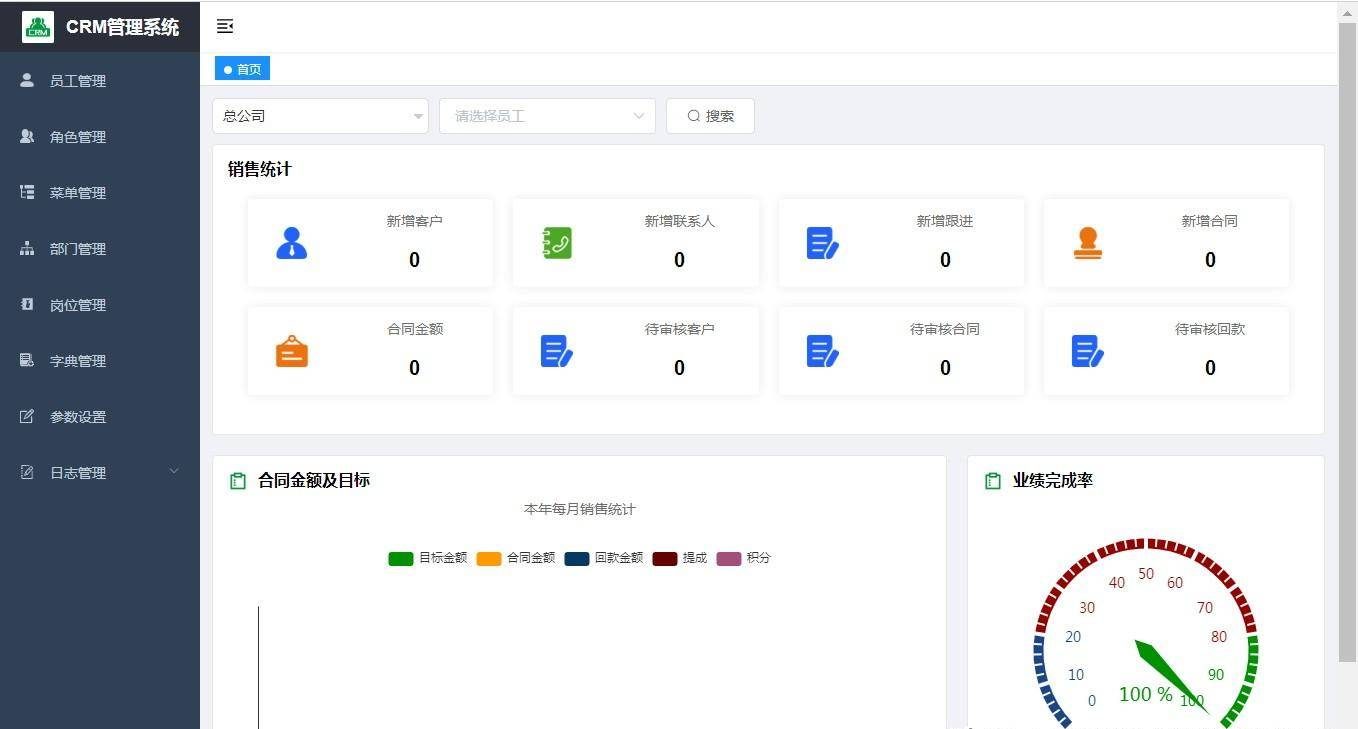Image resolution: width=1358 pixels, height=729 pixels.
Task: Click the page vertical scrollbar
Action: [1347, 340]
